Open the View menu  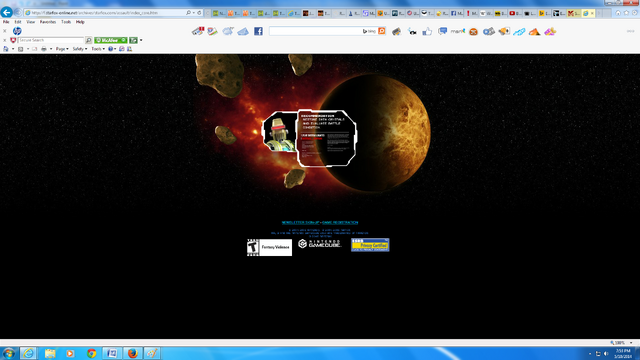(x=31, y=22)
